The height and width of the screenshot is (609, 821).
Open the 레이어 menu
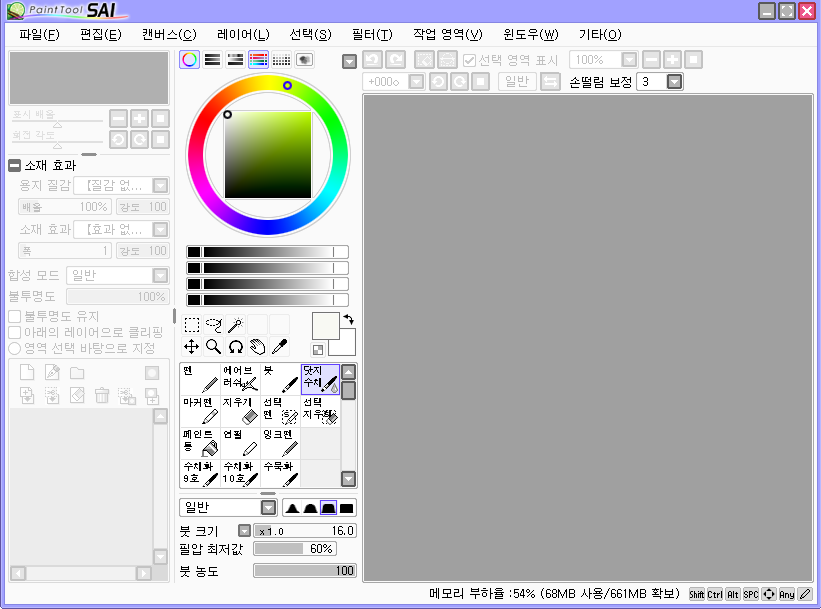tap(243, 34)
